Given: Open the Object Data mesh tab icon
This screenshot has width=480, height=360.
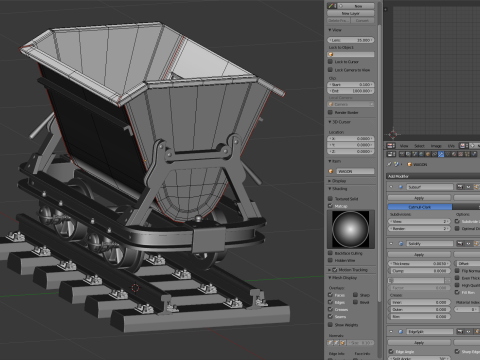Looking at the screenshot, I should click(447, 154).
